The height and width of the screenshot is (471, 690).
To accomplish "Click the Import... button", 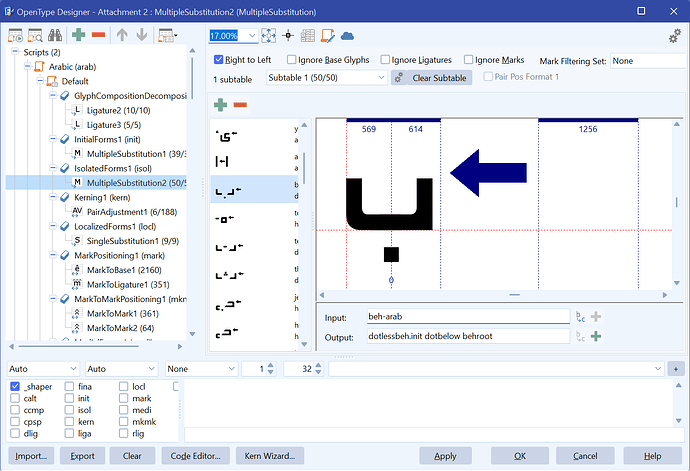I will tap(31, 456).
